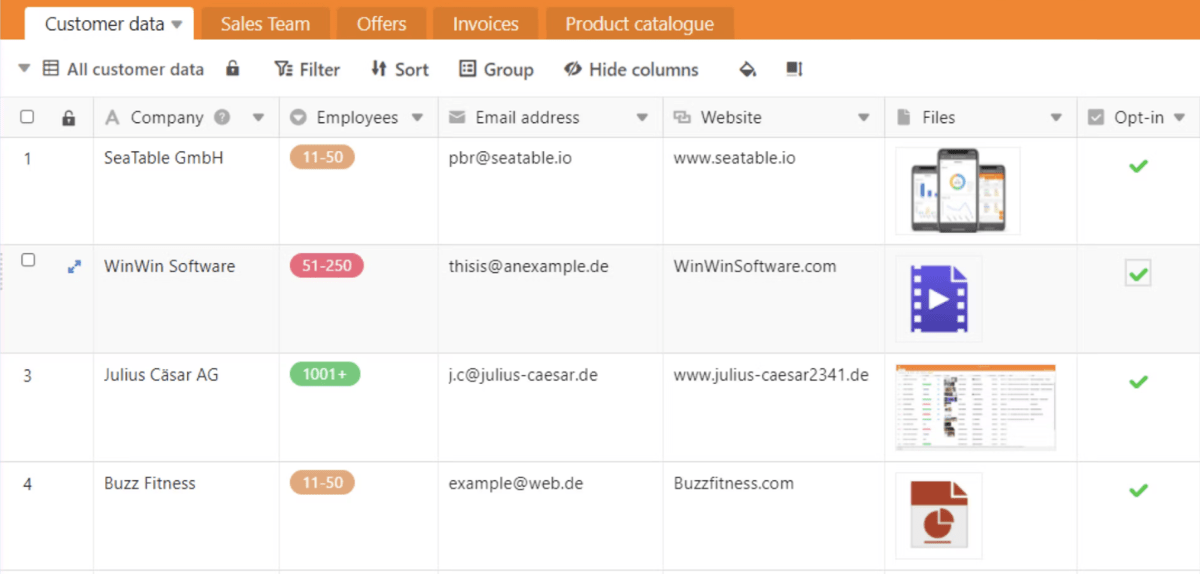Click the orange 11-50 tag for Buzz Fitness
The width and height of the screenshot is (1200, 574).
[x=322, y=483]
